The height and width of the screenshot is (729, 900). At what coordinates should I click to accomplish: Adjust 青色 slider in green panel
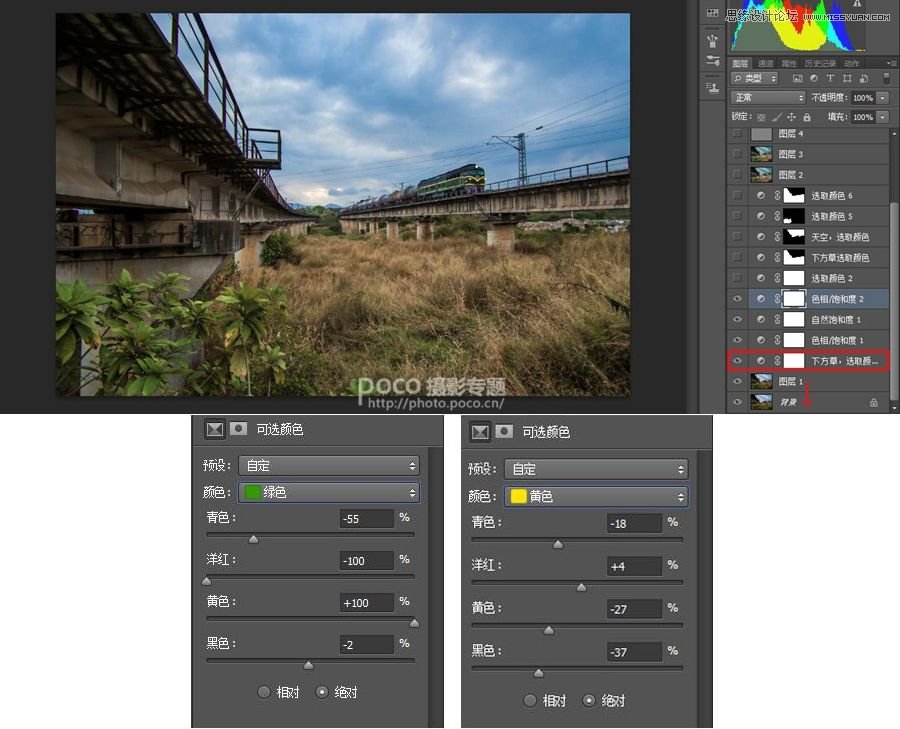(x=253, y=539)
